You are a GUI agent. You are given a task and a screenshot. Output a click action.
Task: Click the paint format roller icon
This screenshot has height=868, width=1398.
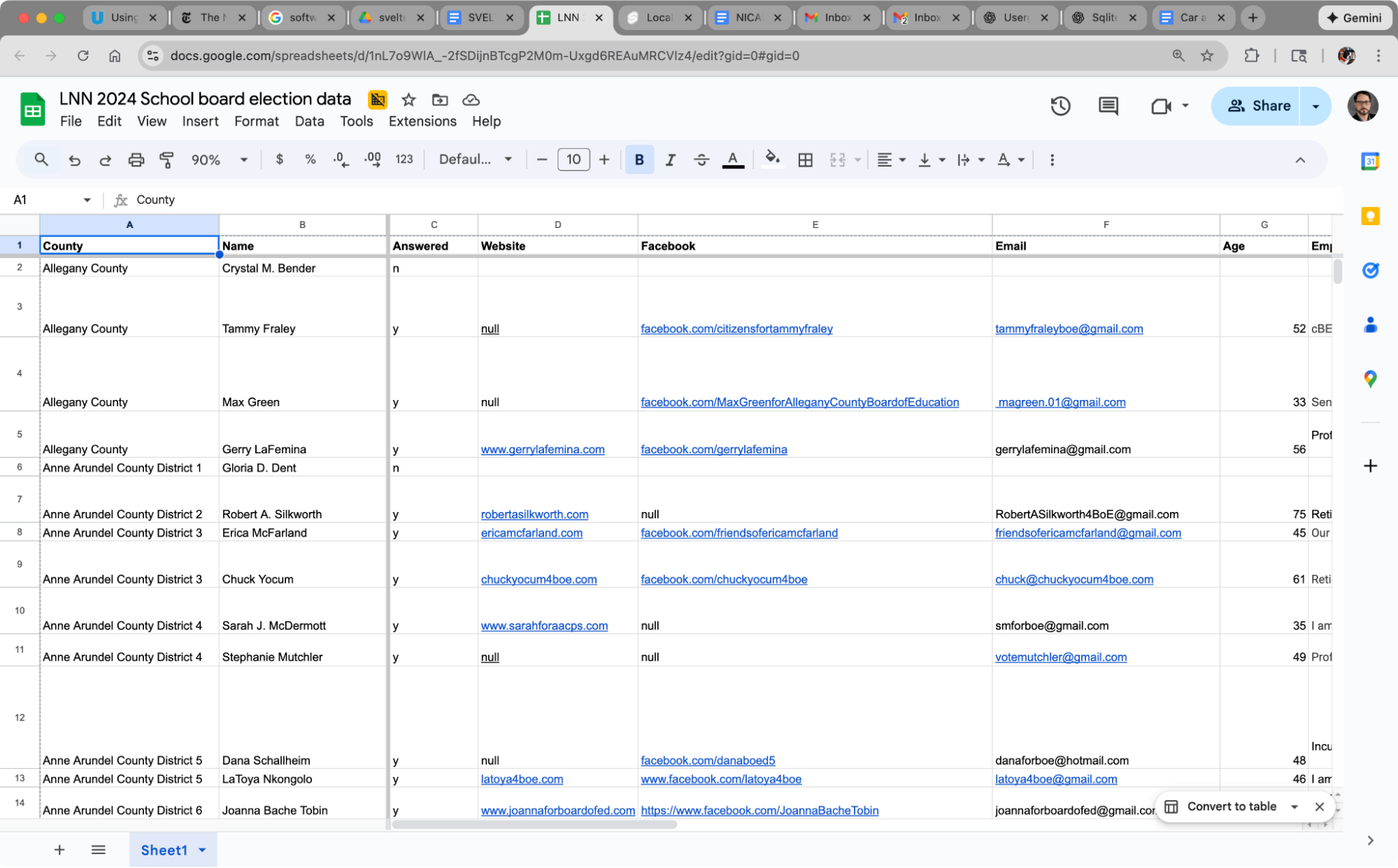(166, 159)
